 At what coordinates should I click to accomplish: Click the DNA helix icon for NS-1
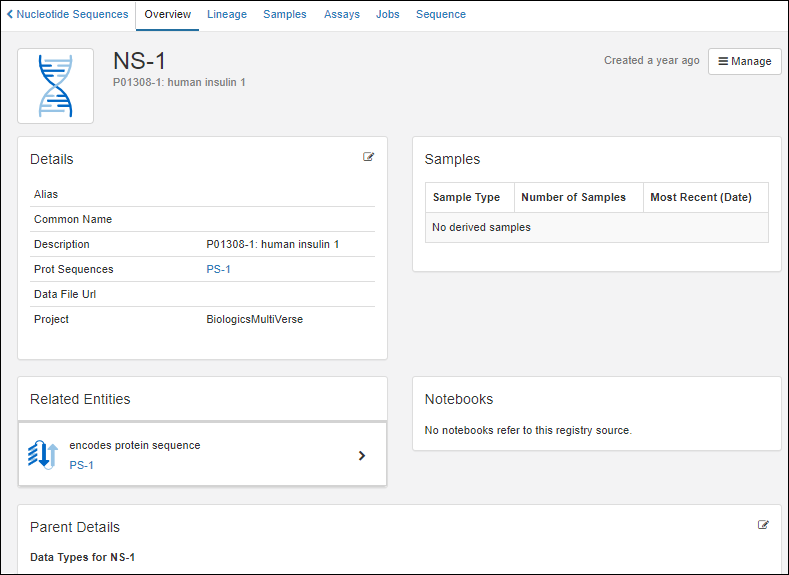[56, 86]
